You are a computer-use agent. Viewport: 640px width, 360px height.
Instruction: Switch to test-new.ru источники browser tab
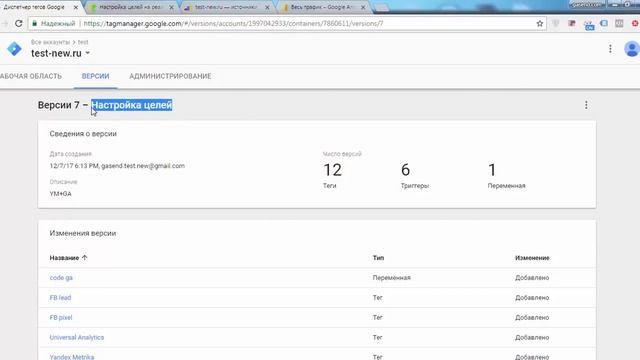point(226,7)
